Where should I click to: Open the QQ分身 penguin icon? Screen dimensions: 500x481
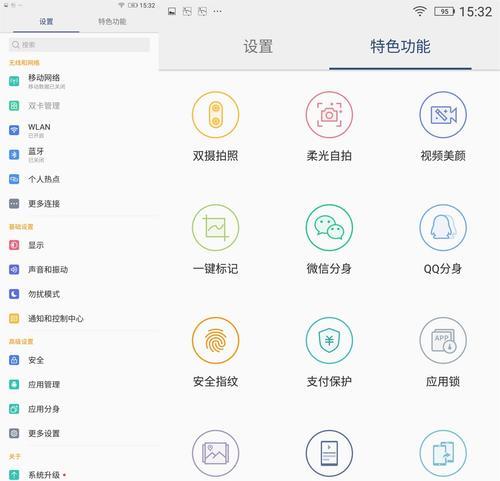(x=443, y=228)
